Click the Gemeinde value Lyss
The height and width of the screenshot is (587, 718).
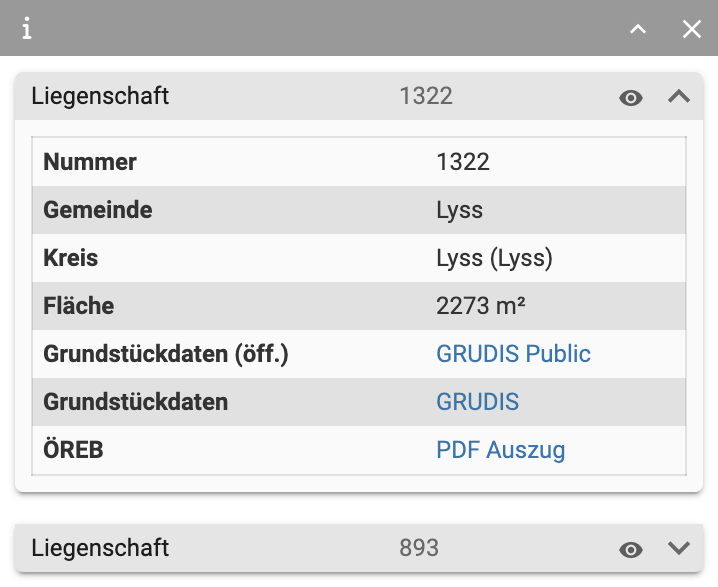(459, 210)
